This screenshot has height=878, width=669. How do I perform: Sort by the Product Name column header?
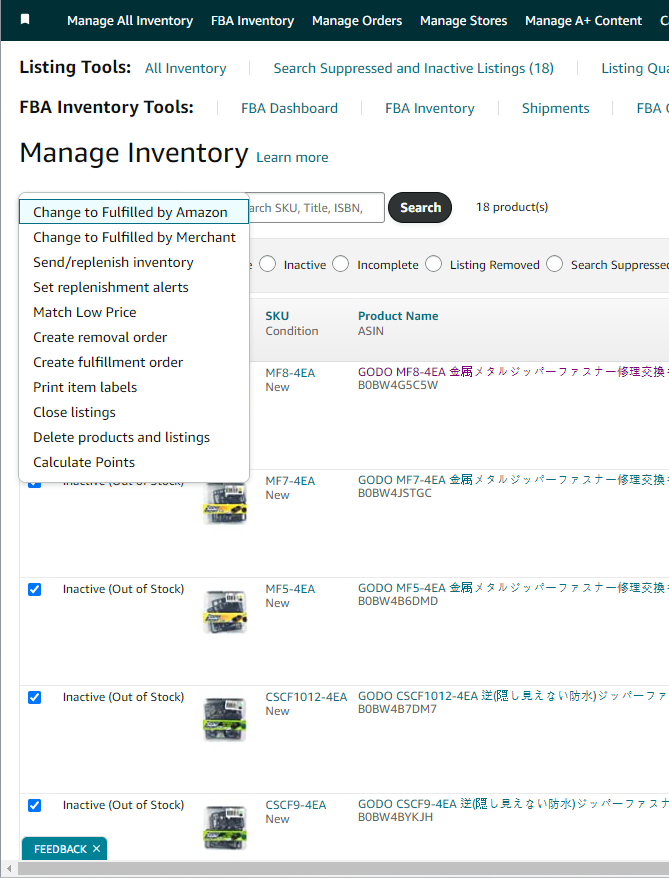click(x=398, y=316)
